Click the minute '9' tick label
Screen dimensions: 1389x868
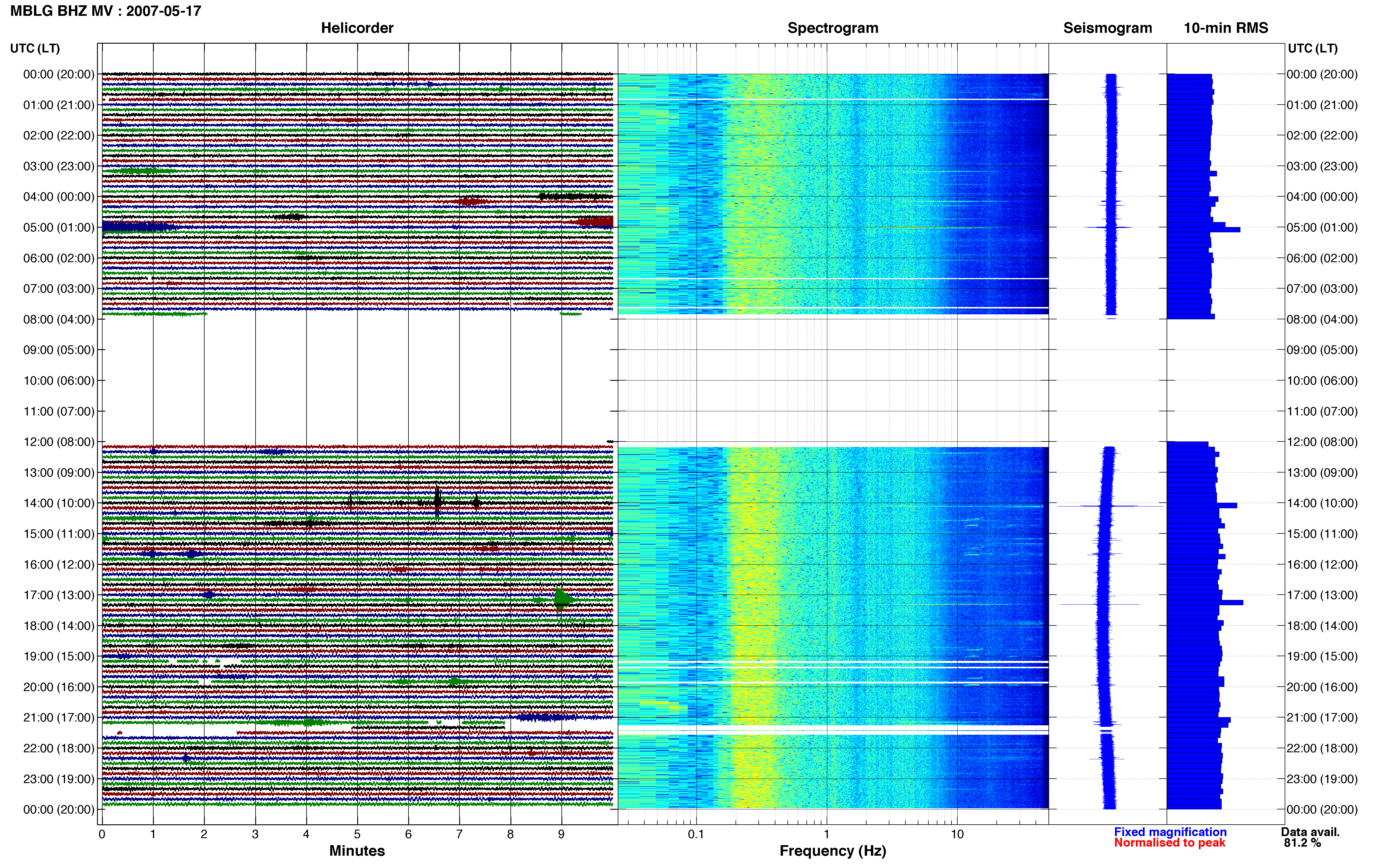[561, 834]
